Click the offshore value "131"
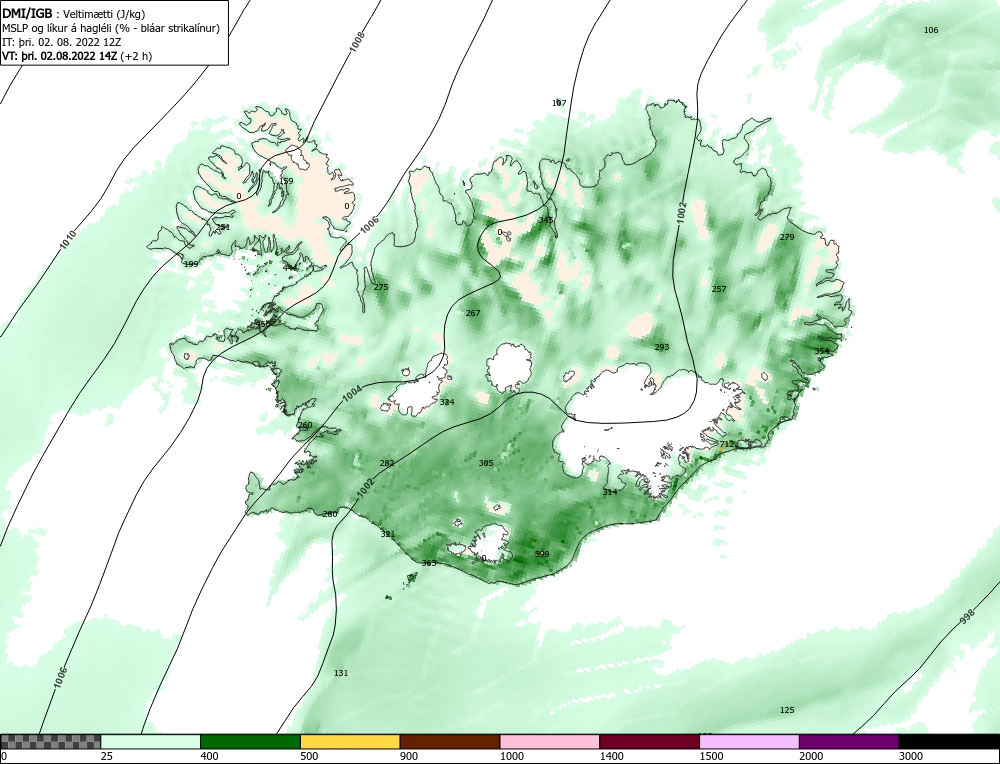Screen dimensions: 1000x764 [x=341, y=673]
